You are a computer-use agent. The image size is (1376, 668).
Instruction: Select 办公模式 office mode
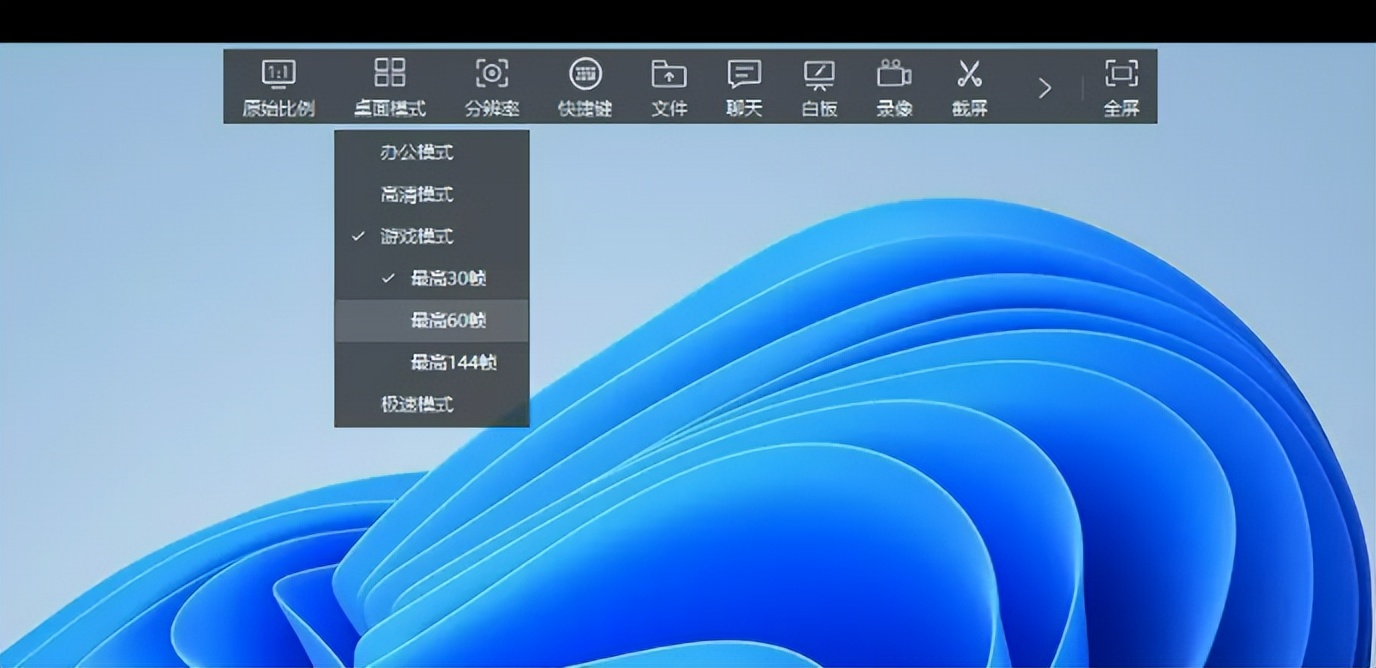coord(432,152)
